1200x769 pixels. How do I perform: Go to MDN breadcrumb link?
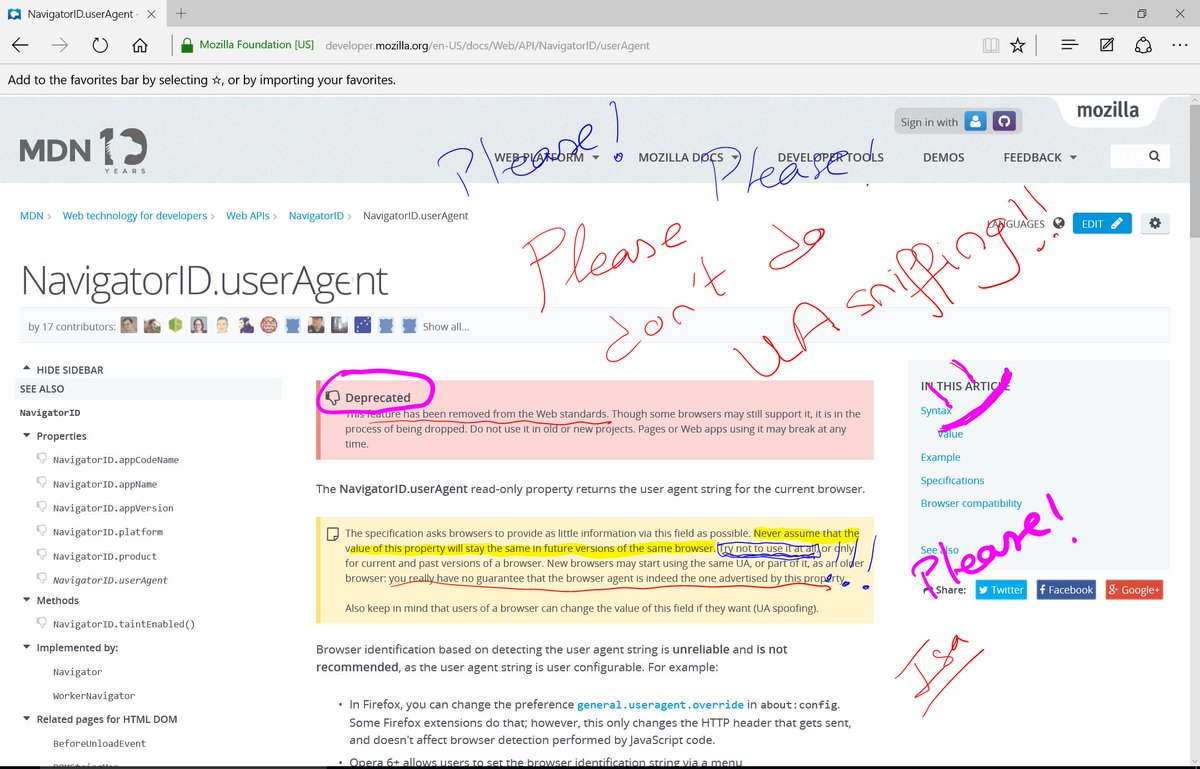point(32,215)
